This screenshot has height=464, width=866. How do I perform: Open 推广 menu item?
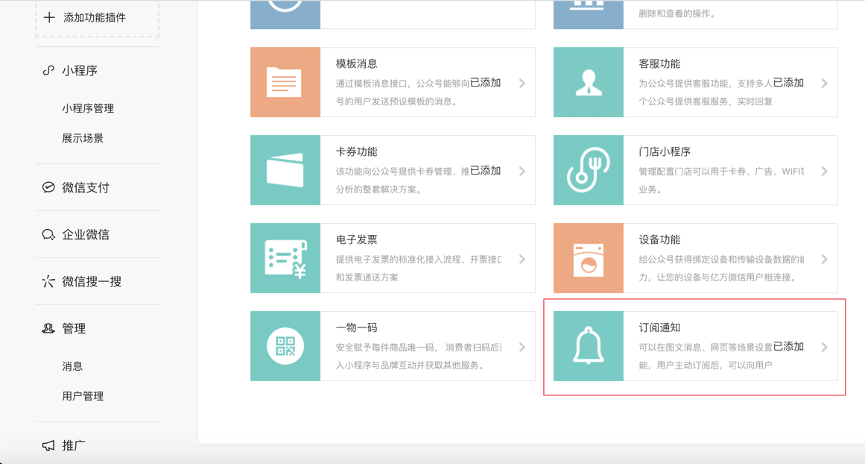point(74,445)
